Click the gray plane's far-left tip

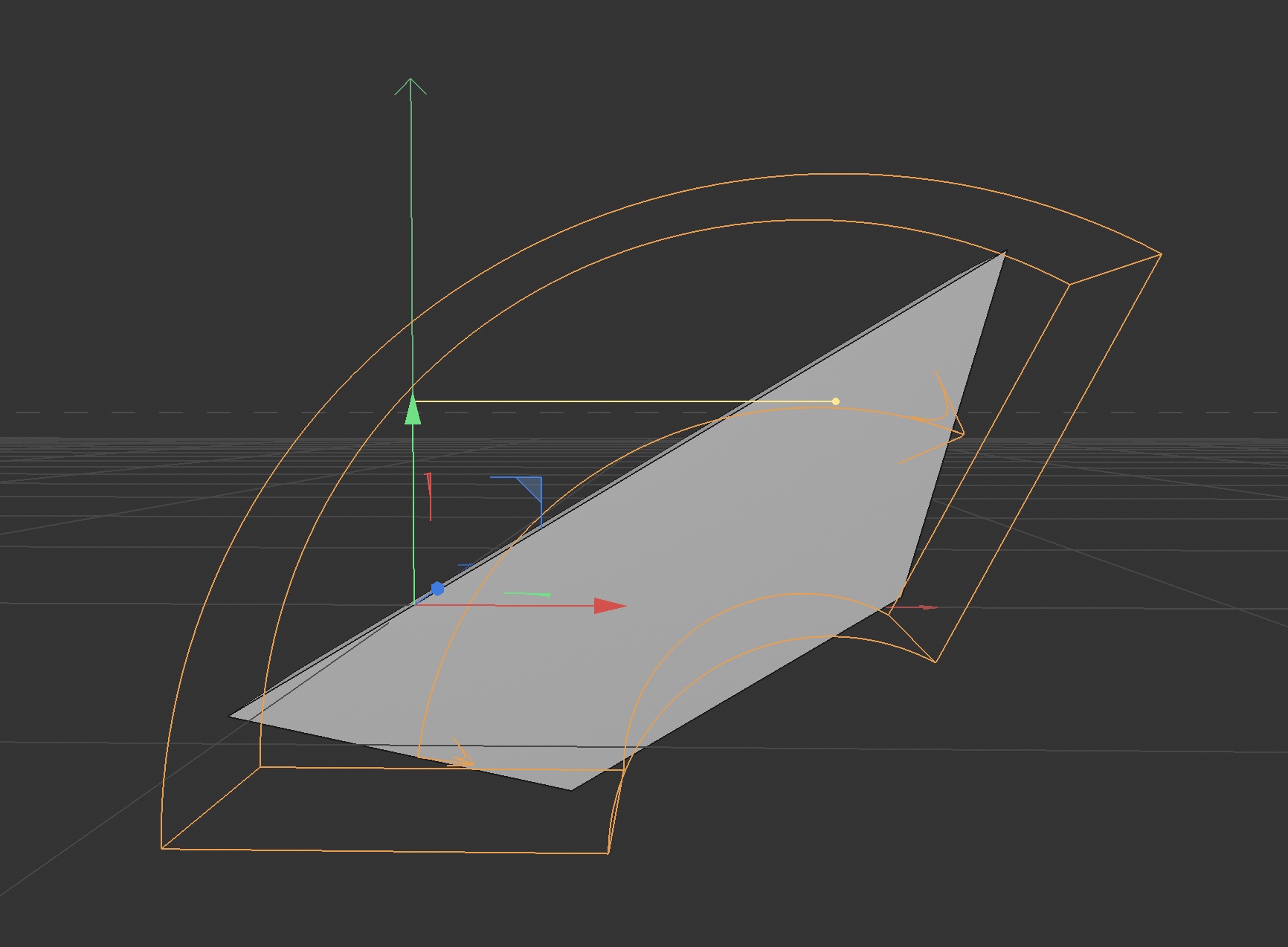[x=231, y=716]
